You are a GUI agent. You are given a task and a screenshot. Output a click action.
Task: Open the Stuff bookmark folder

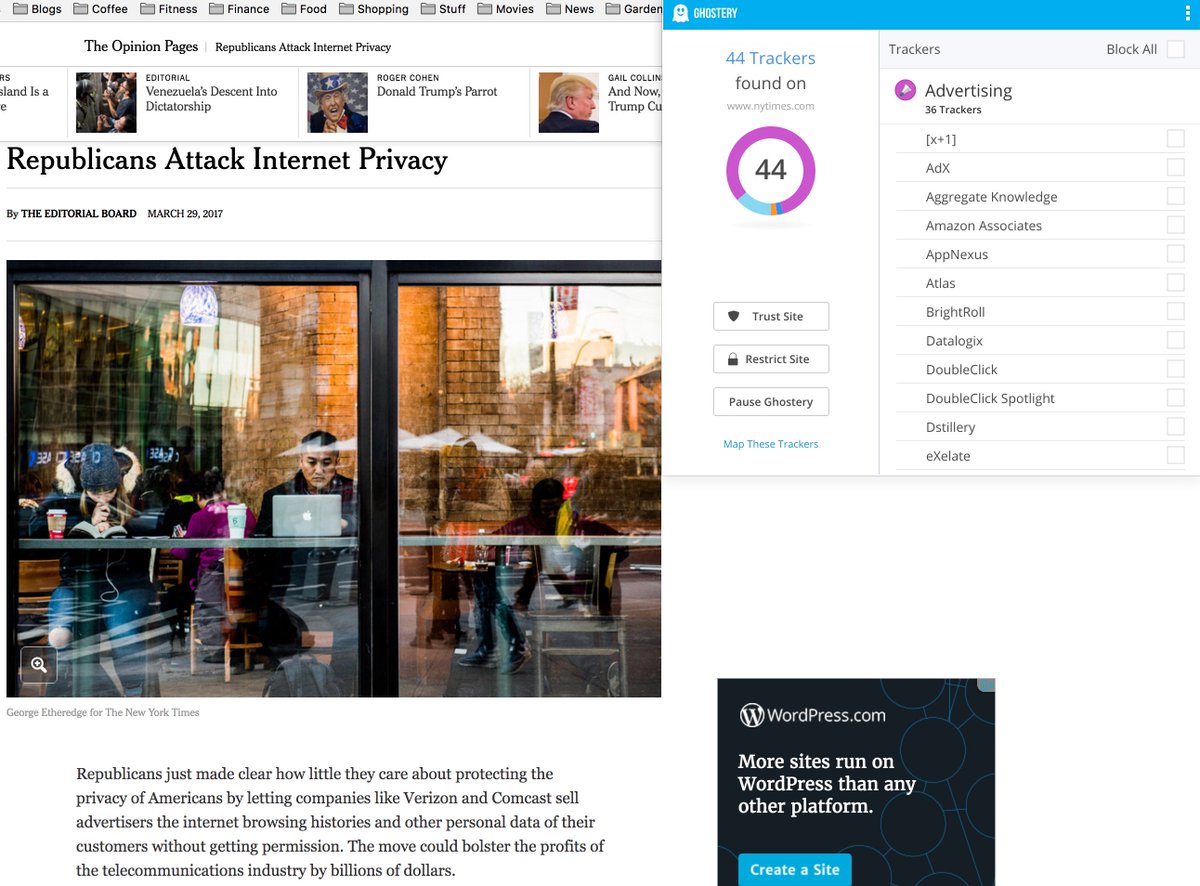(443, 9)
